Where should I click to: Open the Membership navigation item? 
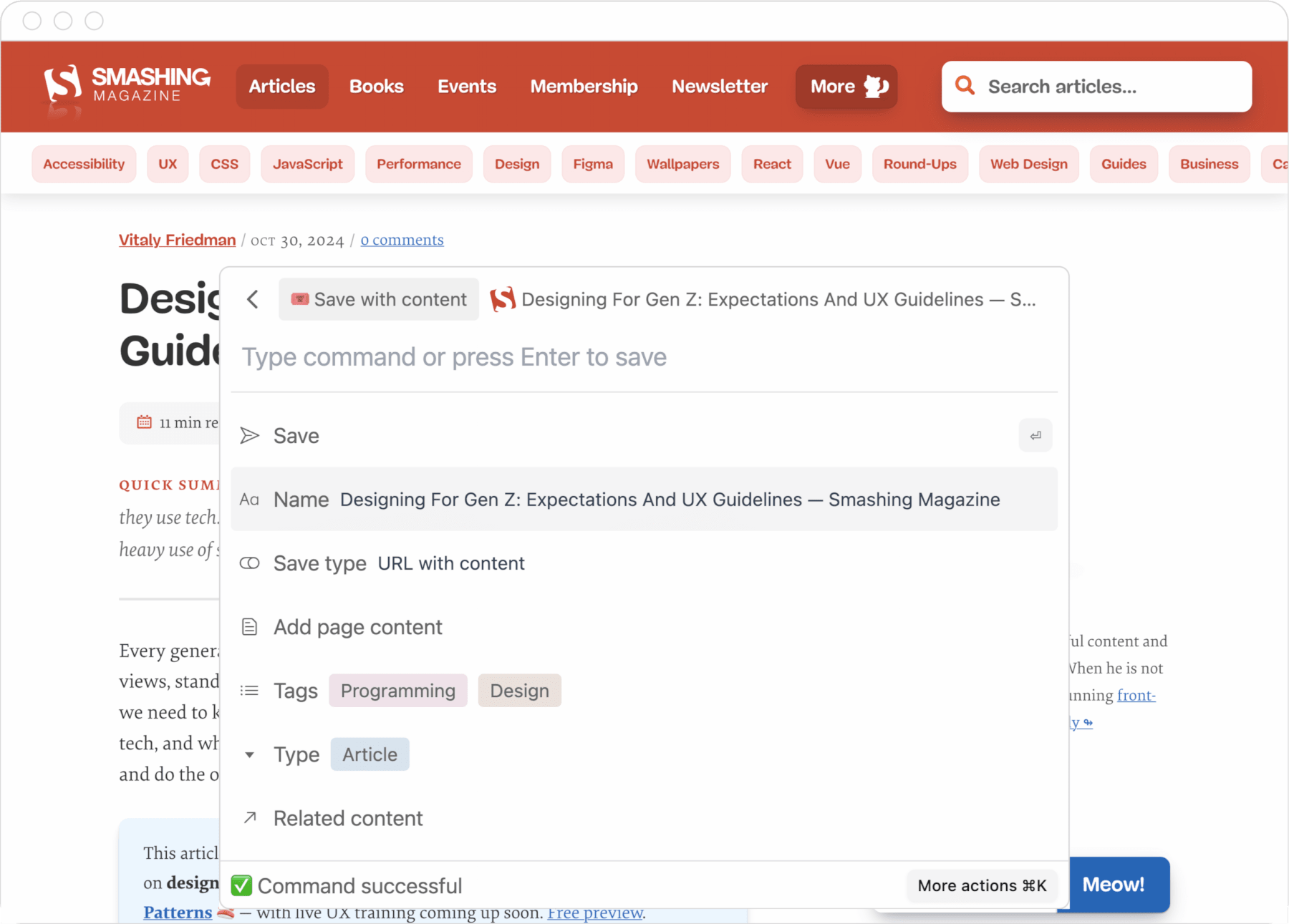coord(584,87)
